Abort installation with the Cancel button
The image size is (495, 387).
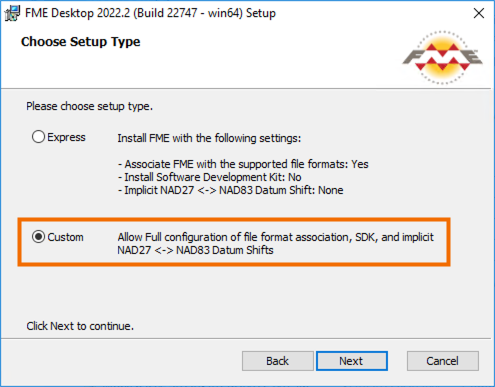[443, 361]
